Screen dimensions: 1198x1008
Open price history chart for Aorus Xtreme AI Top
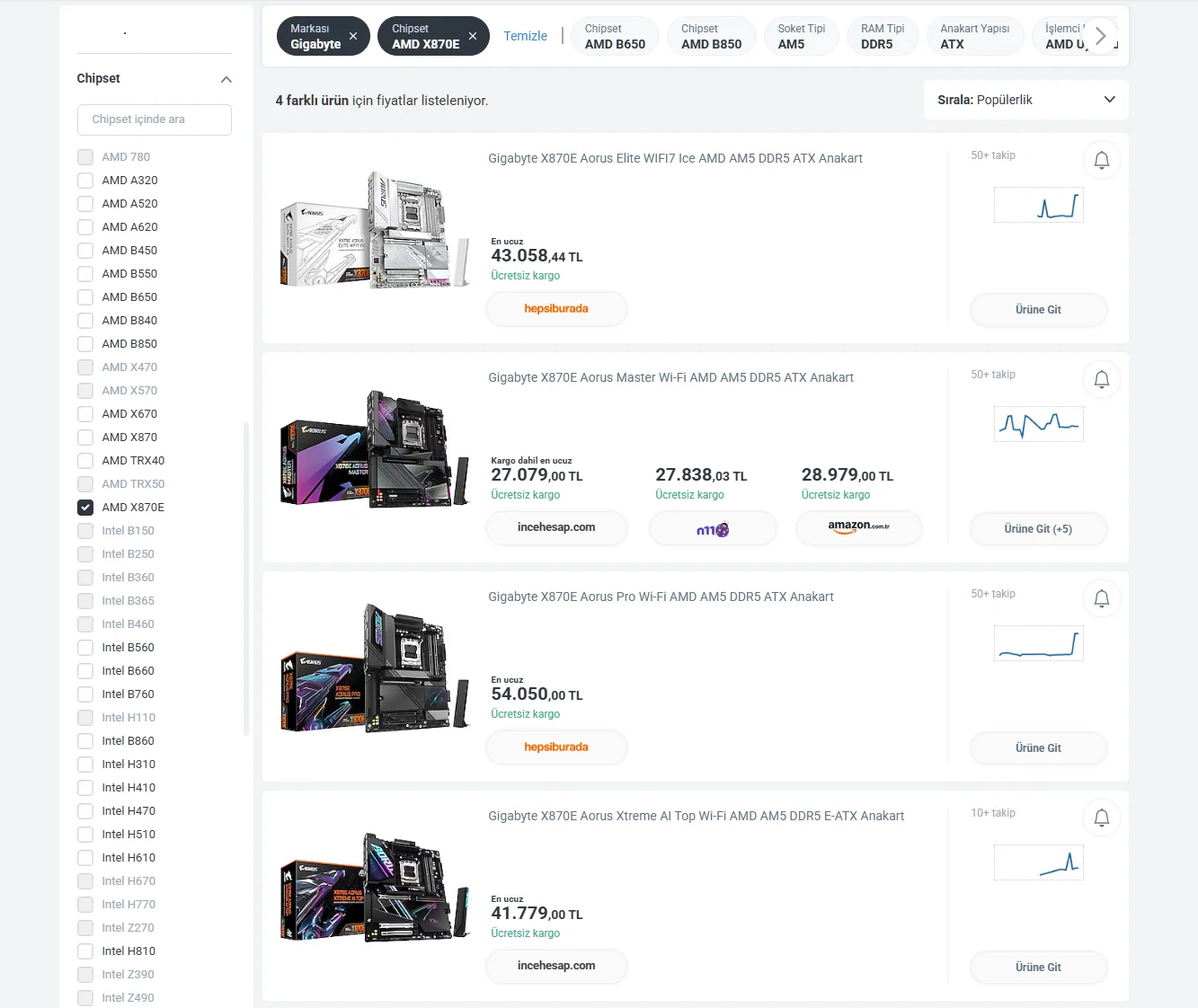1039,862
